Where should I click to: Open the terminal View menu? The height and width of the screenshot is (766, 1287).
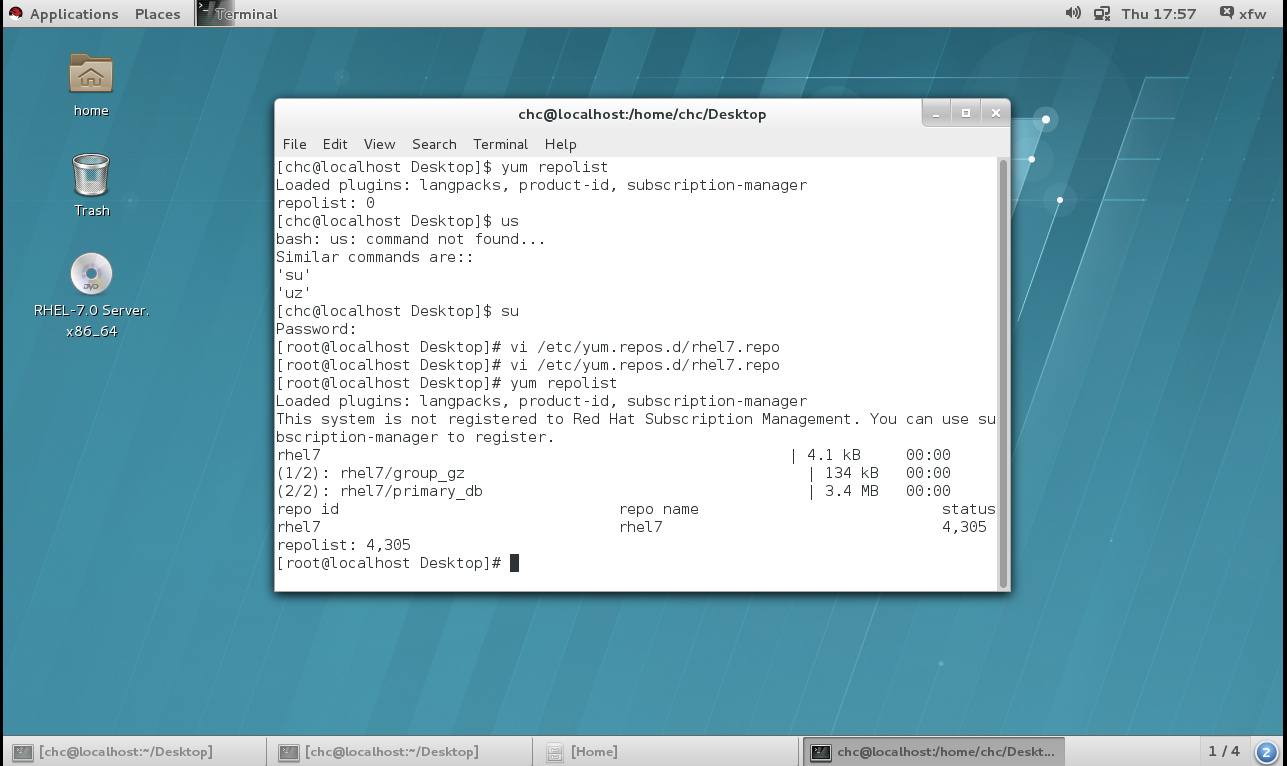379,144
